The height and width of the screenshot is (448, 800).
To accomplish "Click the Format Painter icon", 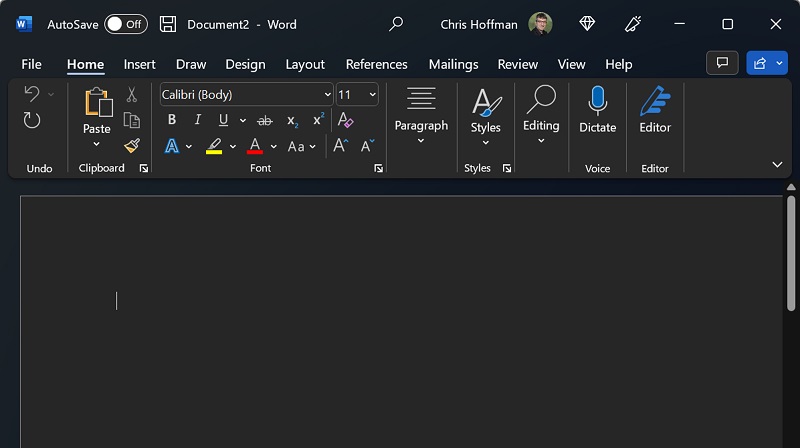I will [x=131, y=146].
